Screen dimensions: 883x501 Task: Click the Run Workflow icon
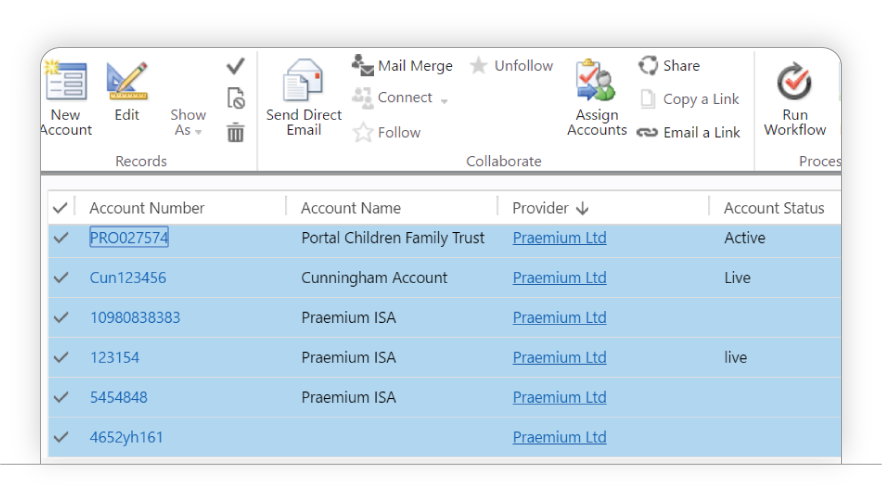point(794,82)
